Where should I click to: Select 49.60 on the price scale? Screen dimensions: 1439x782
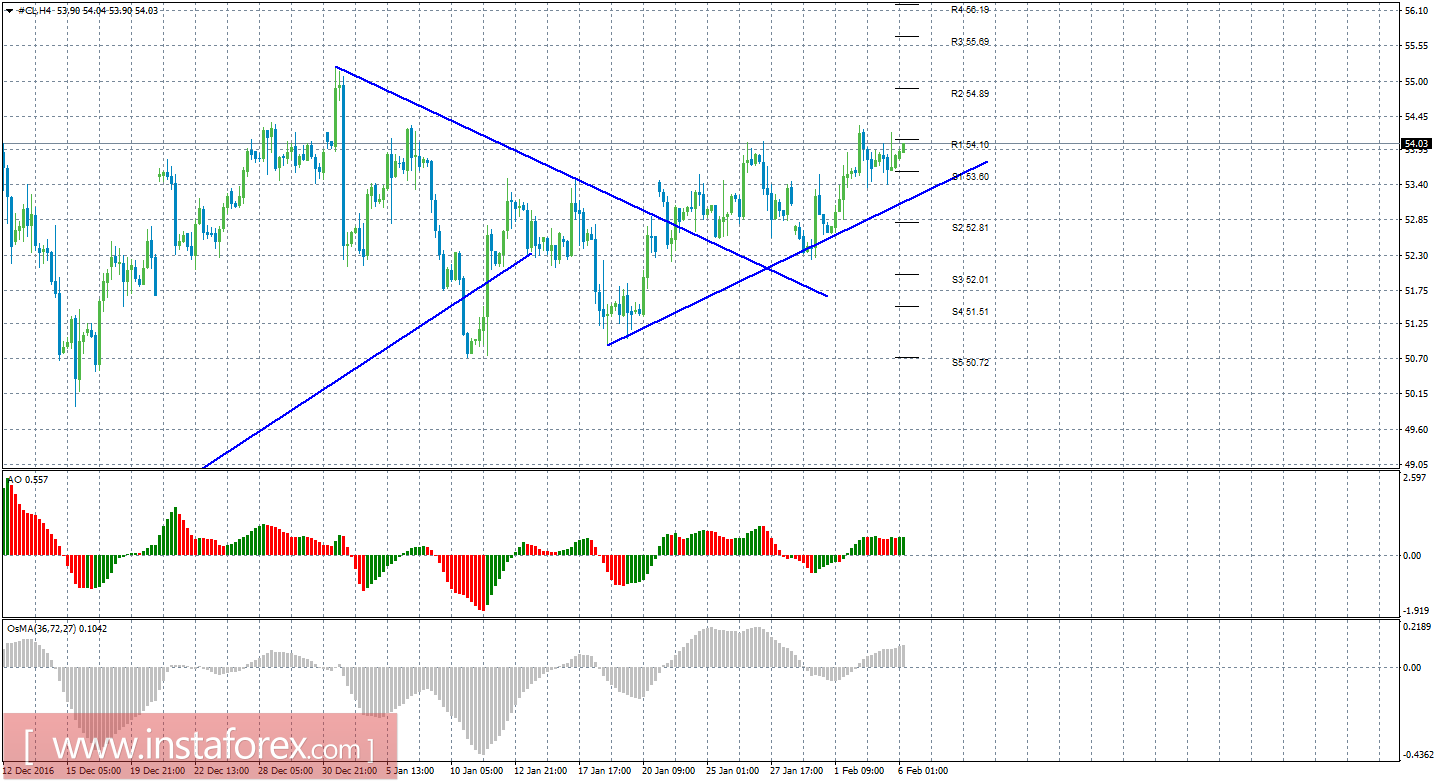(1416, 429)
